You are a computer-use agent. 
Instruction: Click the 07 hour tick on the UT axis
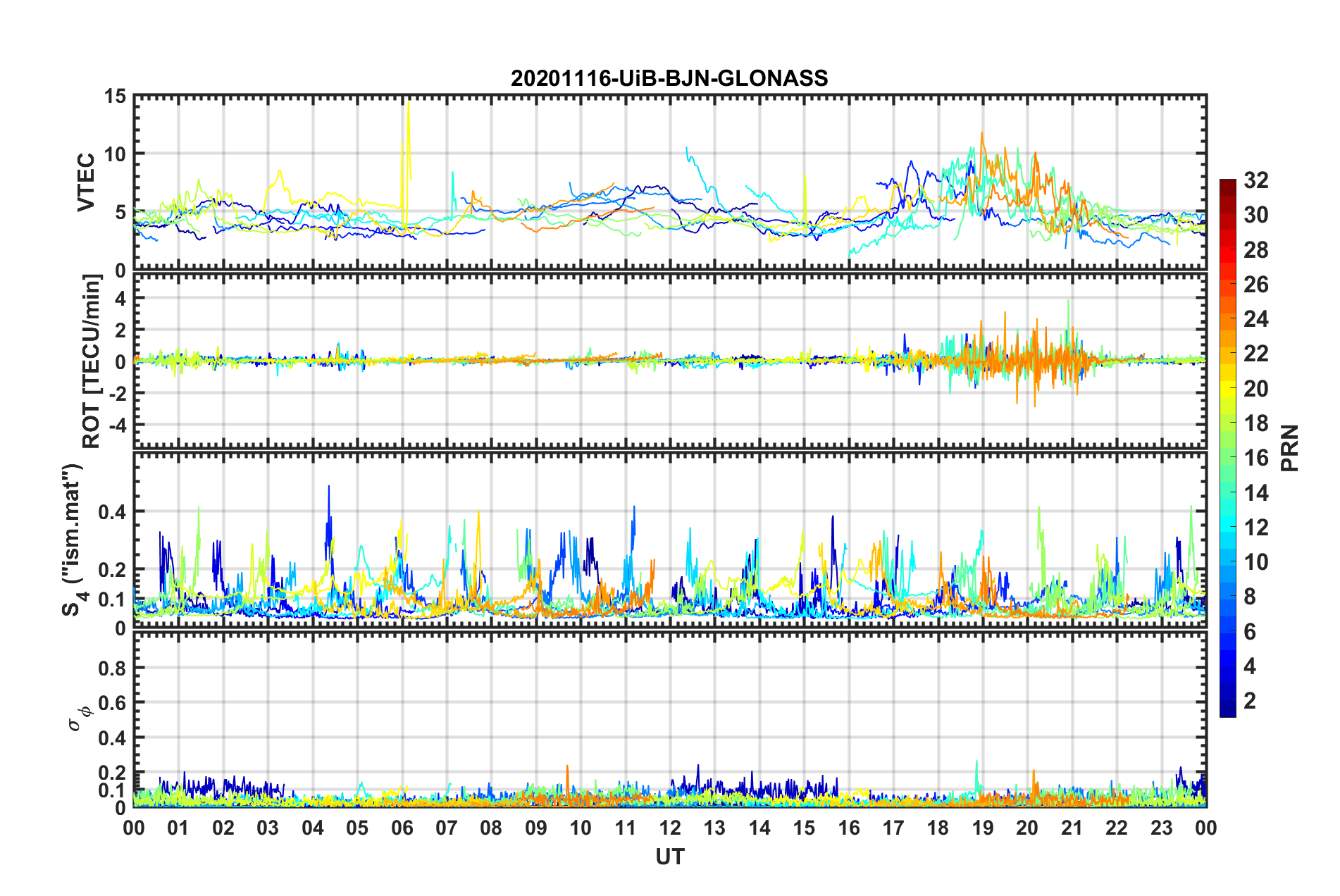click(447, 828)
